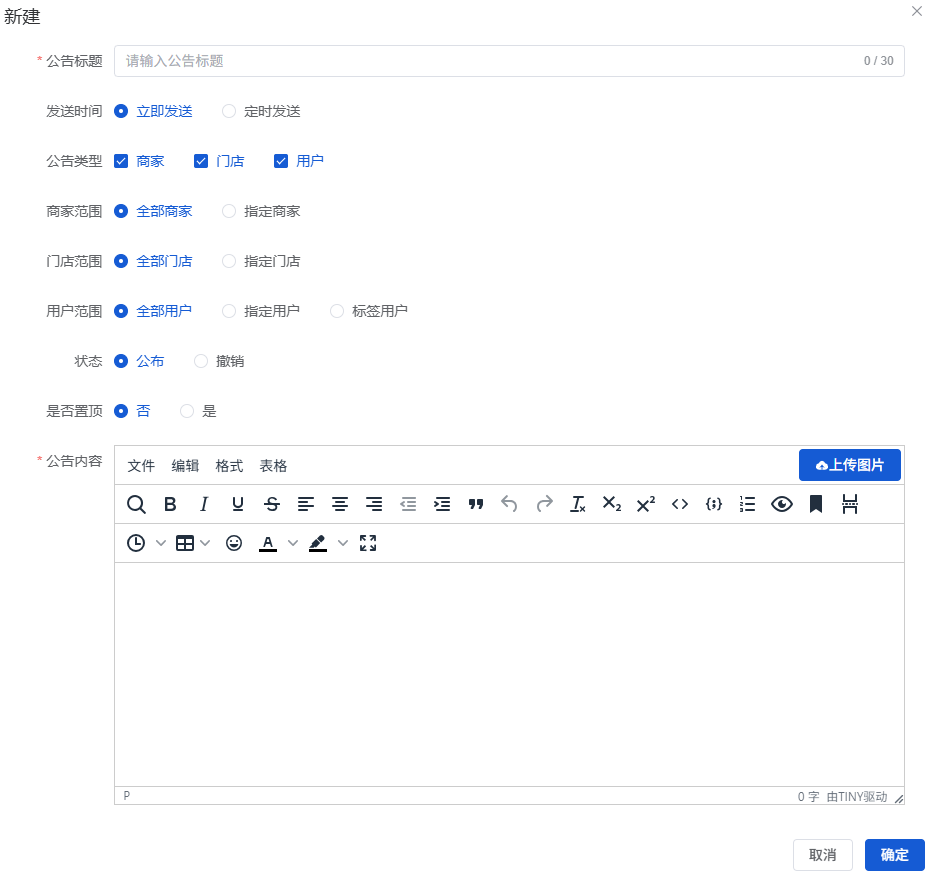This screenshot has height=877, width=932.
Task: Preview content with the eye icon
Action: coord(782,504)
